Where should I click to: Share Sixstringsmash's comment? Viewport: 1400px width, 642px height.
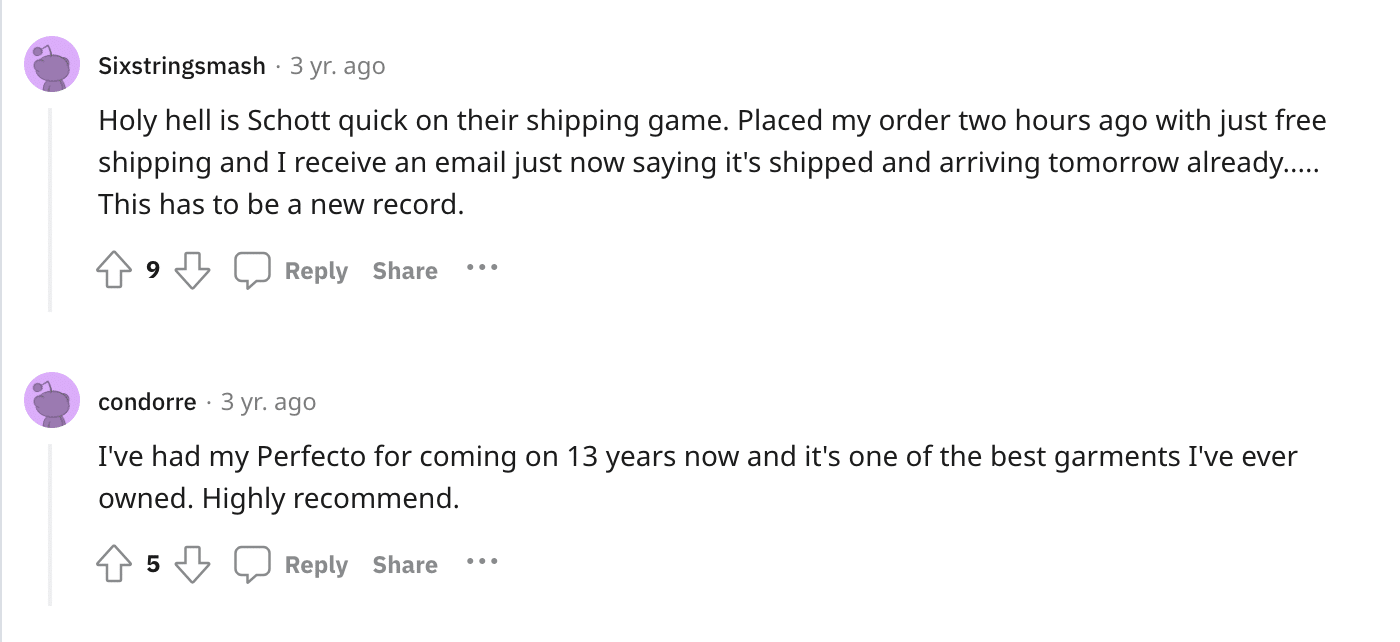point(405,271)
